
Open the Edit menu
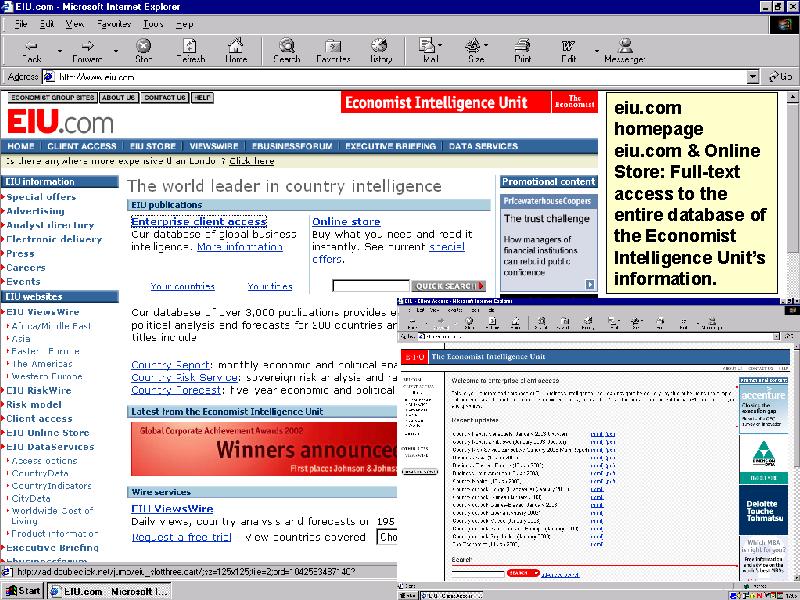pos(47,24)
